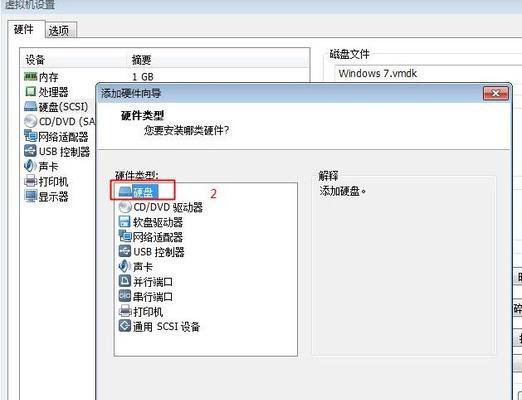Image resolution: width=522 pixels, height=400 pixels.
Task: Click the 串行端口 serial port icon
Action: click(x=125, y=296)
